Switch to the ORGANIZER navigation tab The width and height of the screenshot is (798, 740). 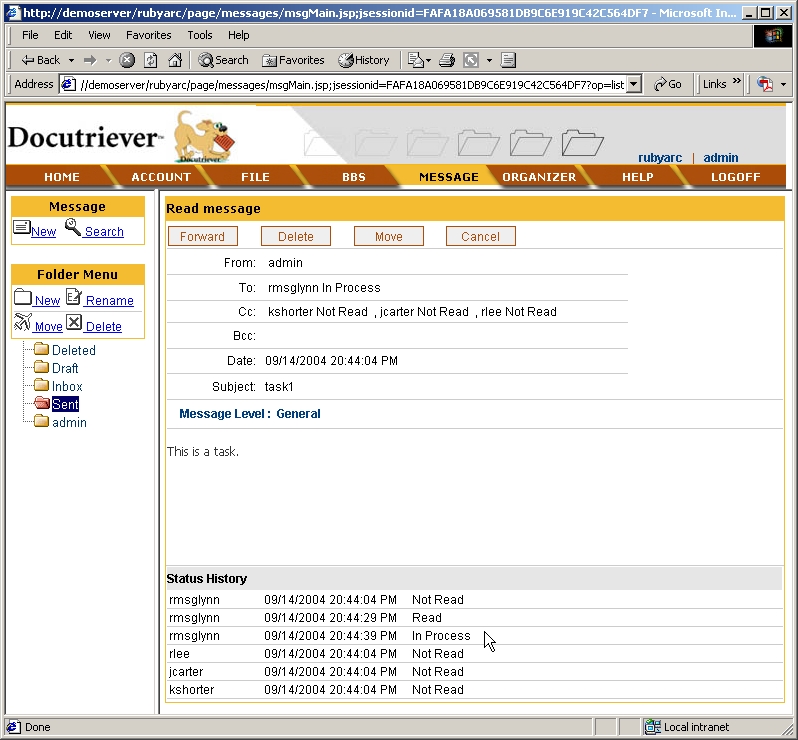click(539, 177)
